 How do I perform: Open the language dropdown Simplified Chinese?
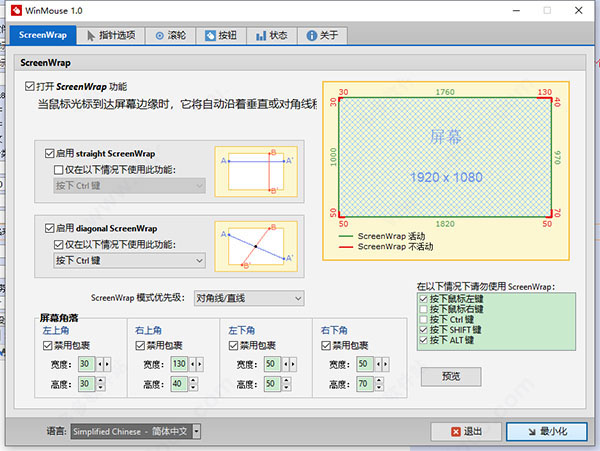point(135,431)
